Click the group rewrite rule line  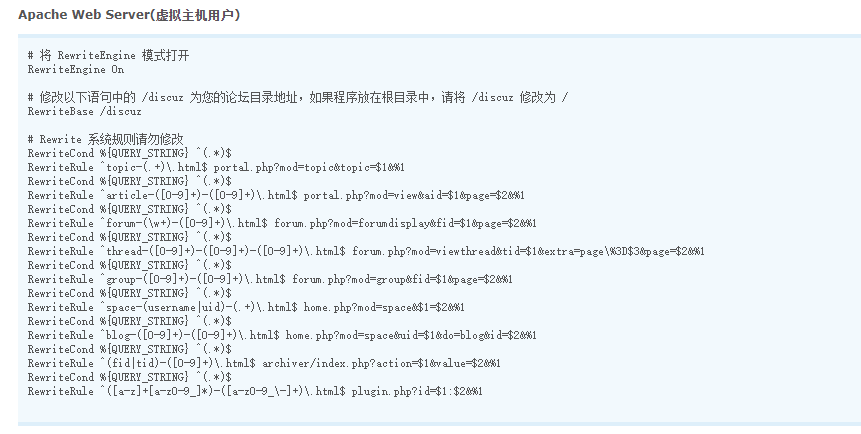click(x=270, y=280)
